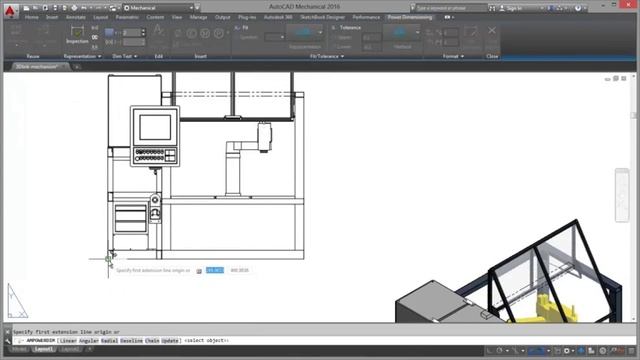Toggle the Tolerance option in ribbon
Screen dimensions: 640x360
tap(346, 28)
